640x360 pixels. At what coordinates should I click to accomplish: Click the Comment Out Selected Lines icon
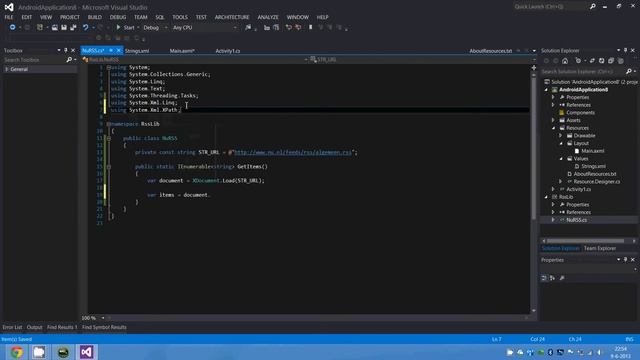(267, 27)
